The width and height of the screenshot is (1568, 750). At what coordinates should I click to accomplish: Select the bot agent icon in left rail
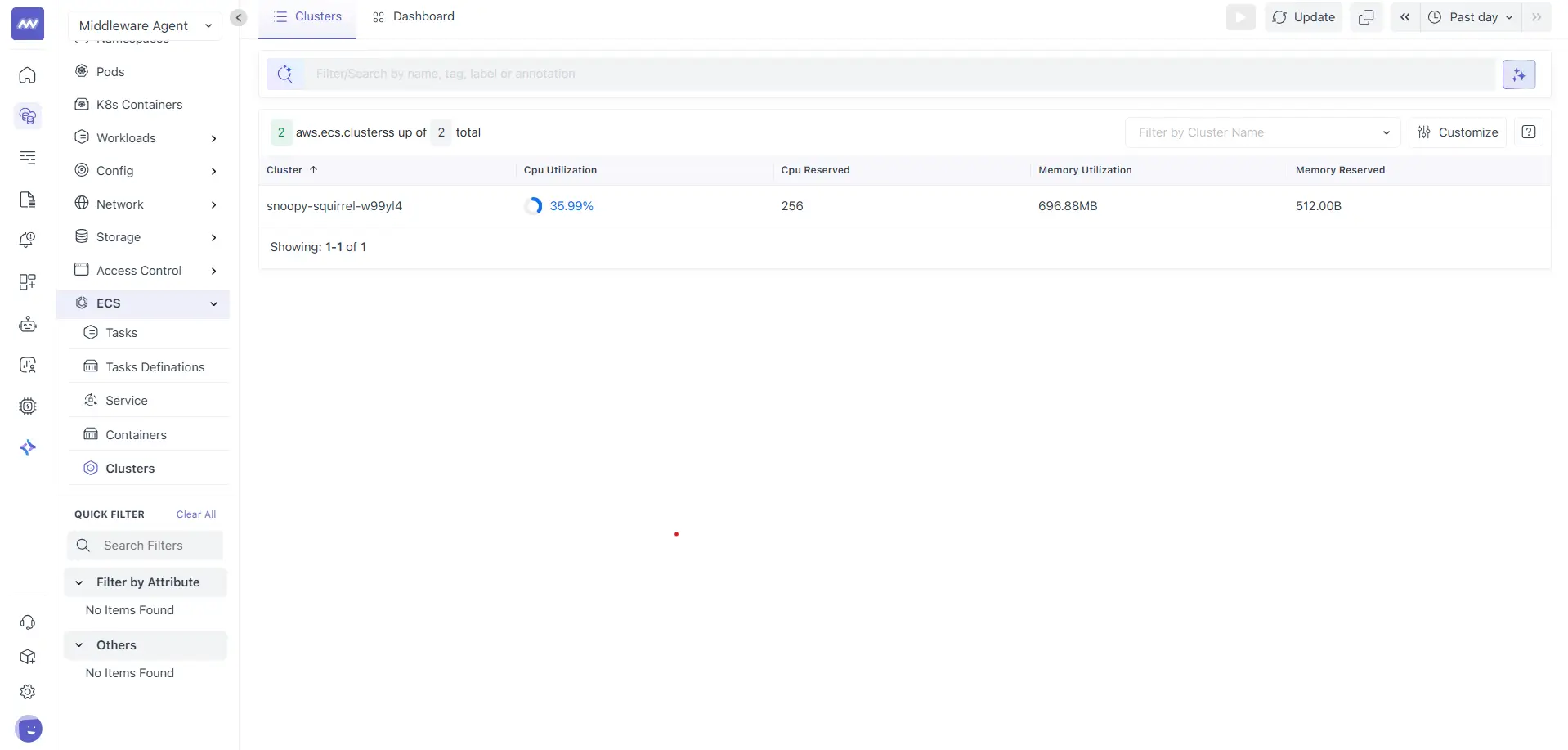(x=27, y=324)
